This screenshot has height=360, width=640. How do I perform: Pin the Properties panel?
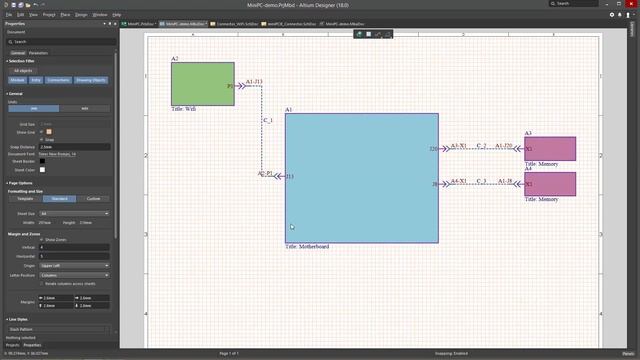tap(110, 24)
